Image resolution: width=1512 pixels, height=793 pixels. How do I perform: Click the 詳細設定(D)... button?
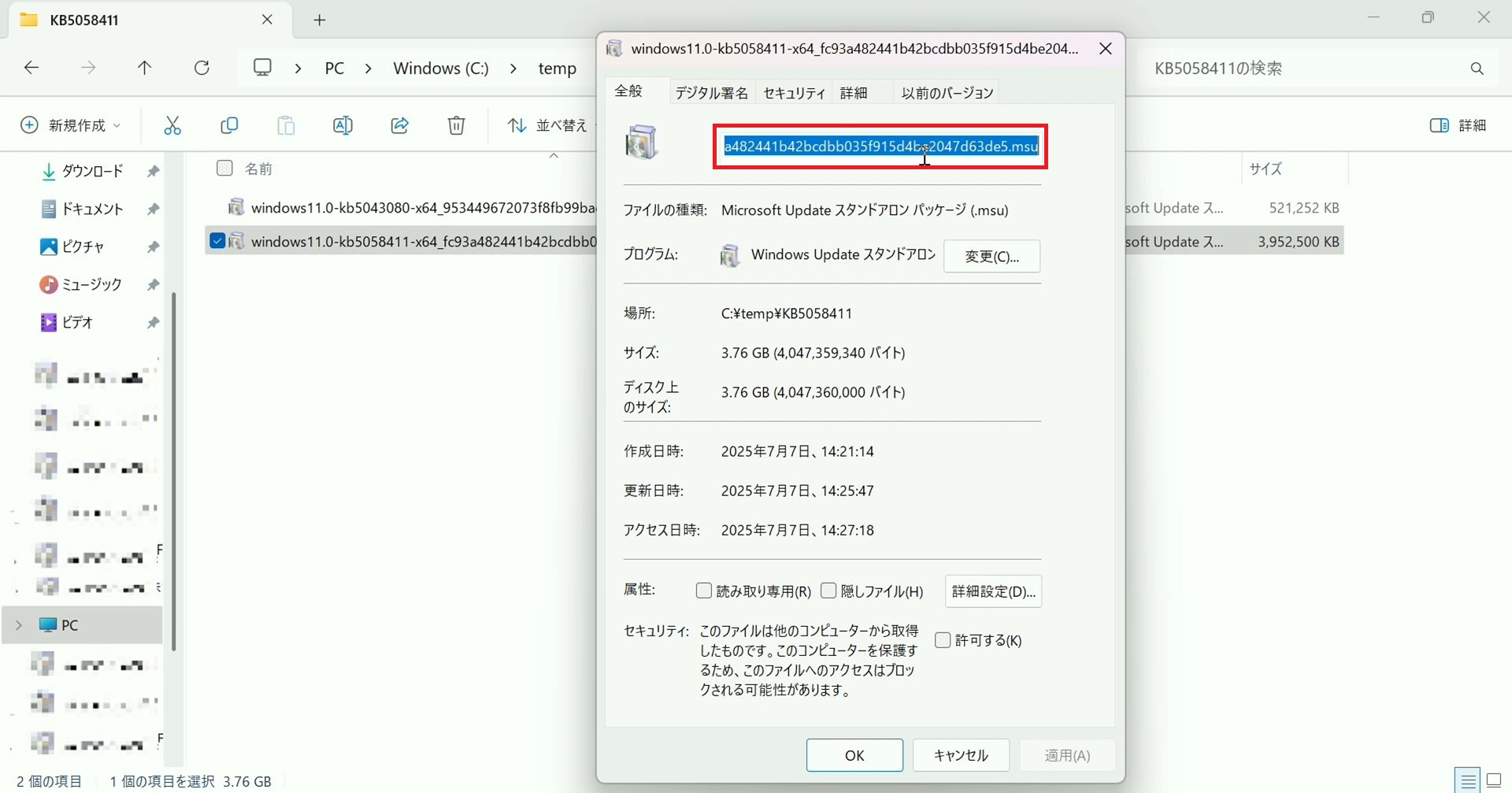point(993,591)
